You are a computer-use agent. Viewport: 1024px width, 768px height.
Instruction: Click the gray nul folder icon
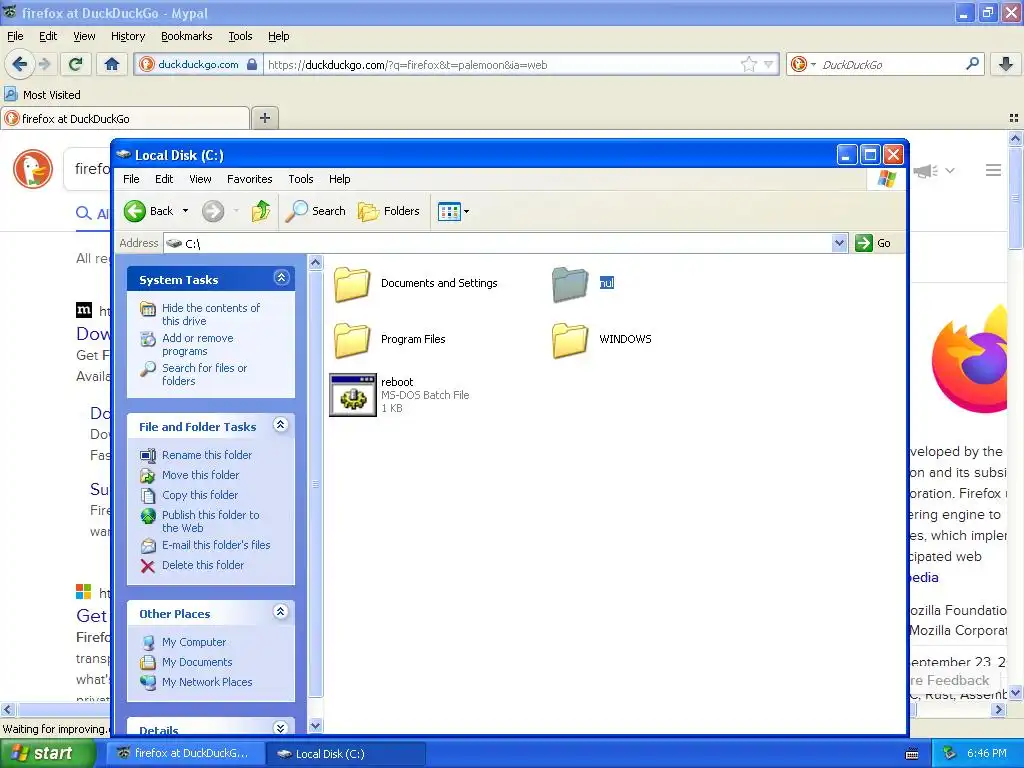pos(570,284)
